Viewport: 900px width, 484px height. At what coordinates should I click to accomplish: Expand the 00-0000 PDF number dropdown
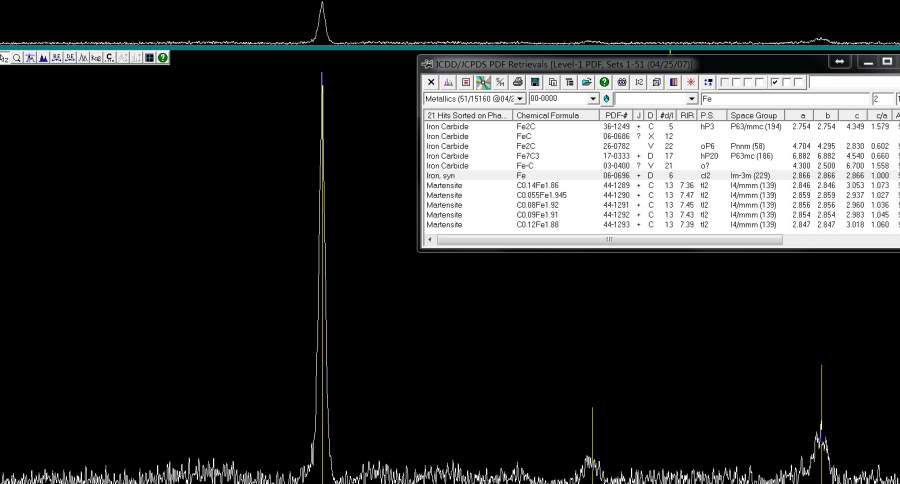coord(593,99)
